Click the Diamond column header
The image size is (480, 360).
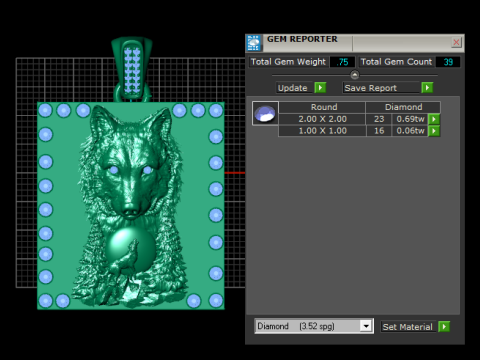point(403,107)
